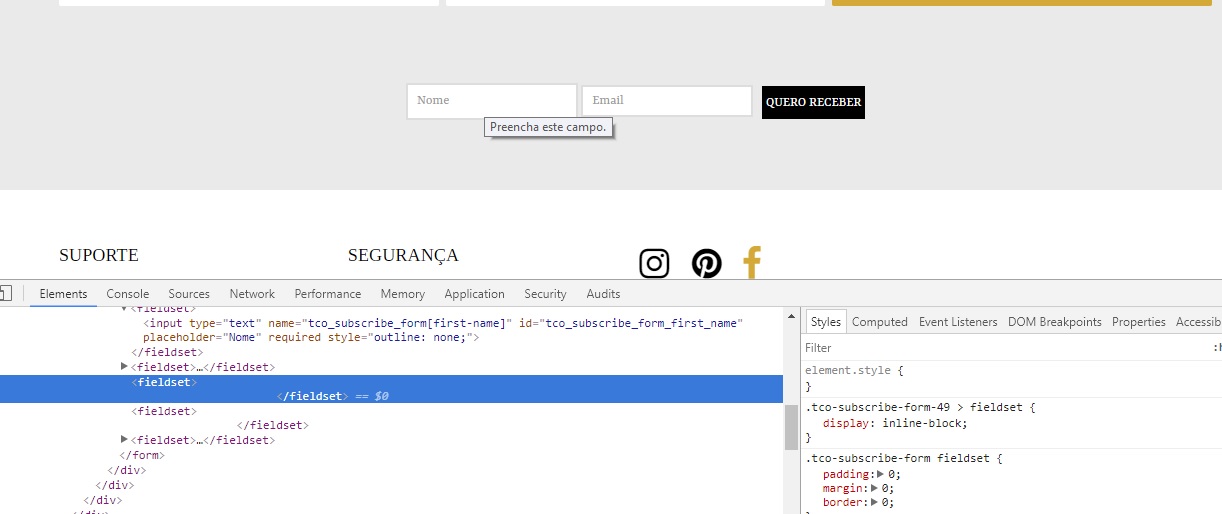Open the Event Listeners tab
The width and height of the screenshot is (1222, 514).
(958, 322)
